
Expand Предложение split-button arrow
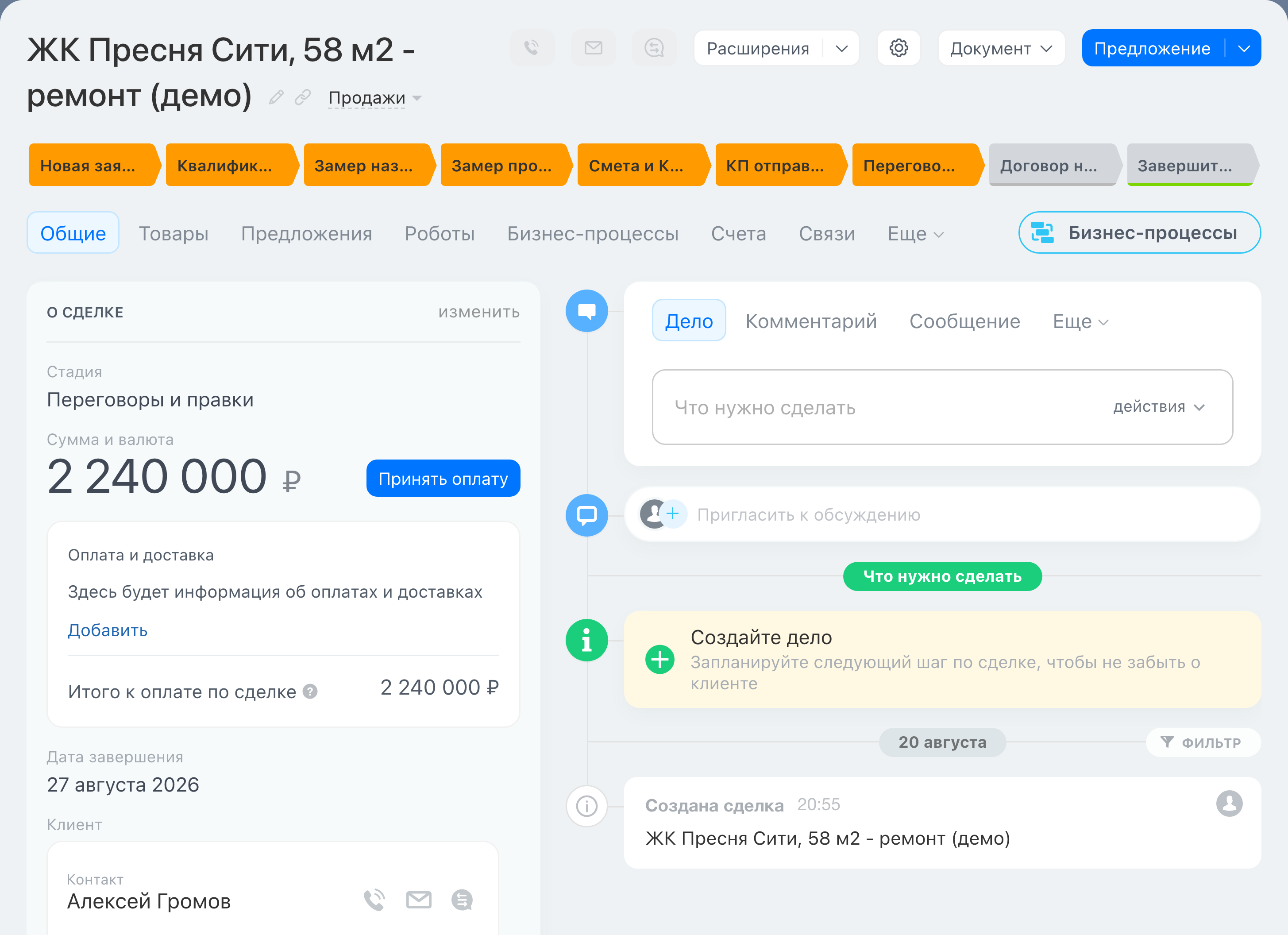(x=1244, y=48)
